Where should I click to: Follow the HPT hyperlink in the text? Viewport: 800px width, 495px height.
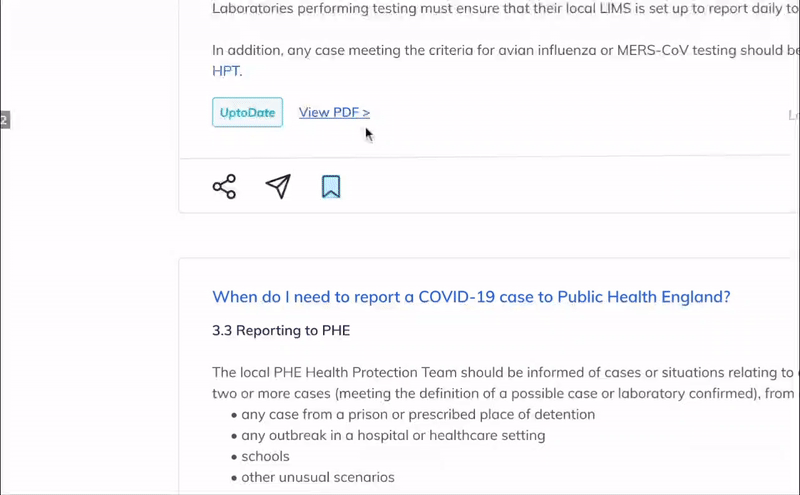click(227, 71)
